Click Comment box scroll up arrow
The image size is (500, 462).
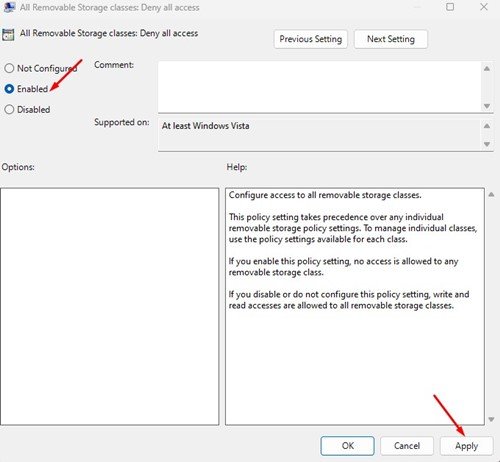click(x=487, y=69)
